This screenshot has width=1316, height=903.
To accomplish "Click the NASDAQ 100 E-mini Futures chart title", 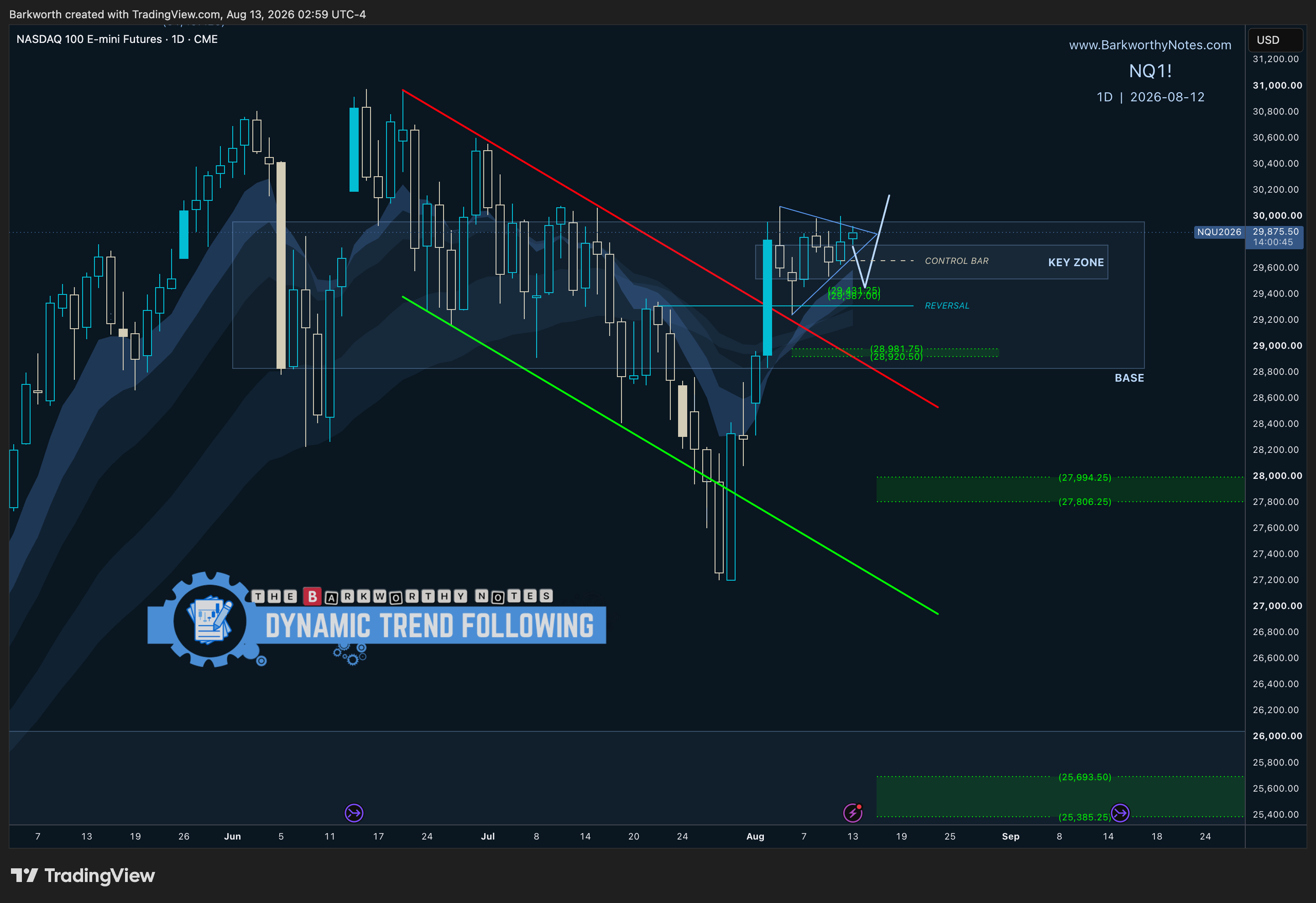I will (x=117, y=39).
